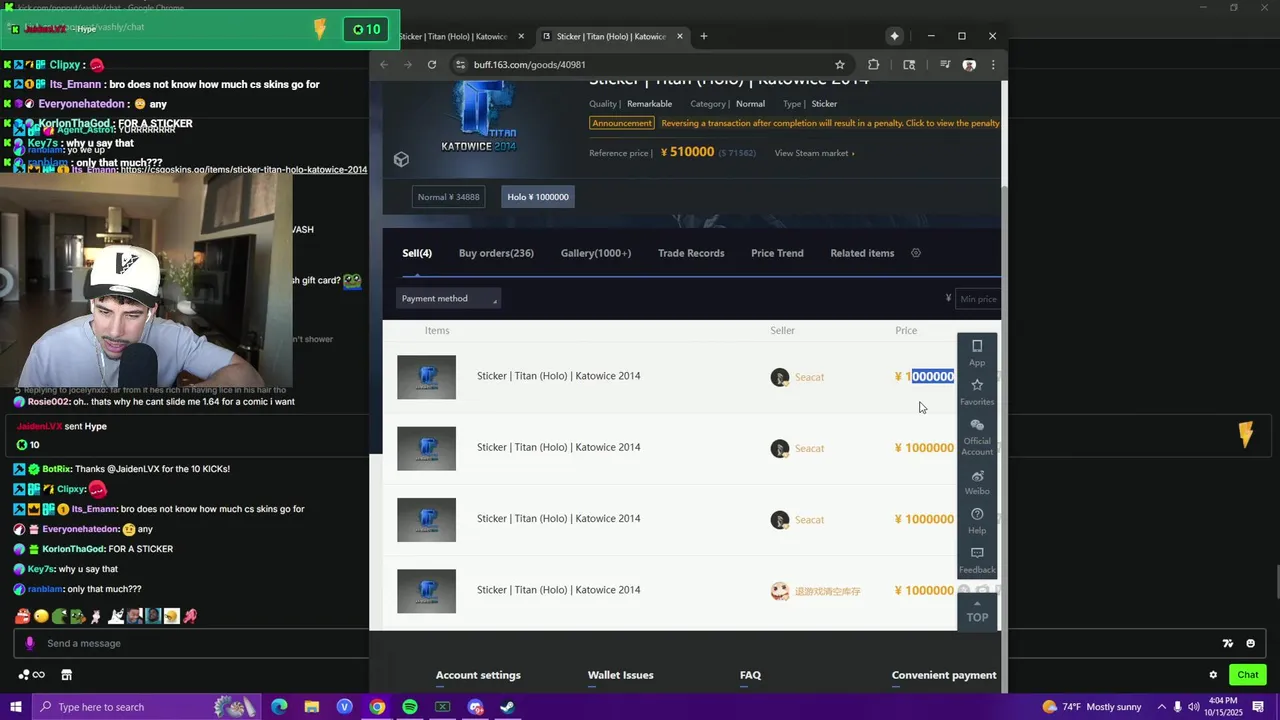Open Weibo sidebar icon
Screen dimensions: 1280x720
[x=977, y=482]
